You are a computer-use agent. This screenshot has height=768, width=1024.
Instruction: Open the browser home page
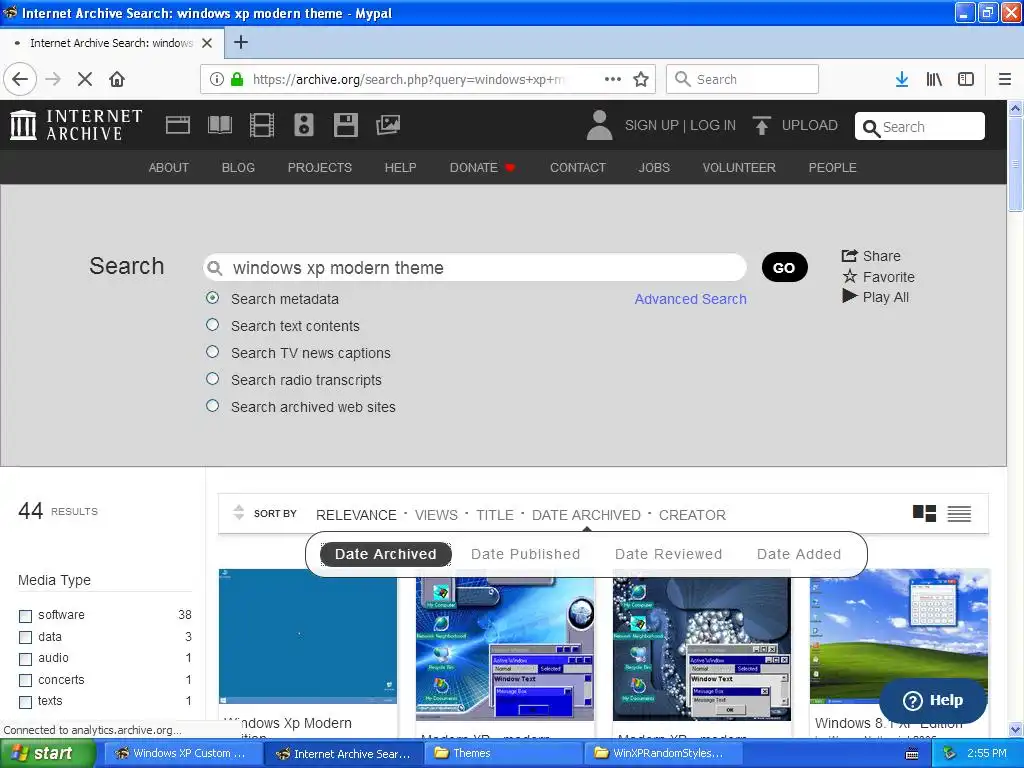pos(117,80)
